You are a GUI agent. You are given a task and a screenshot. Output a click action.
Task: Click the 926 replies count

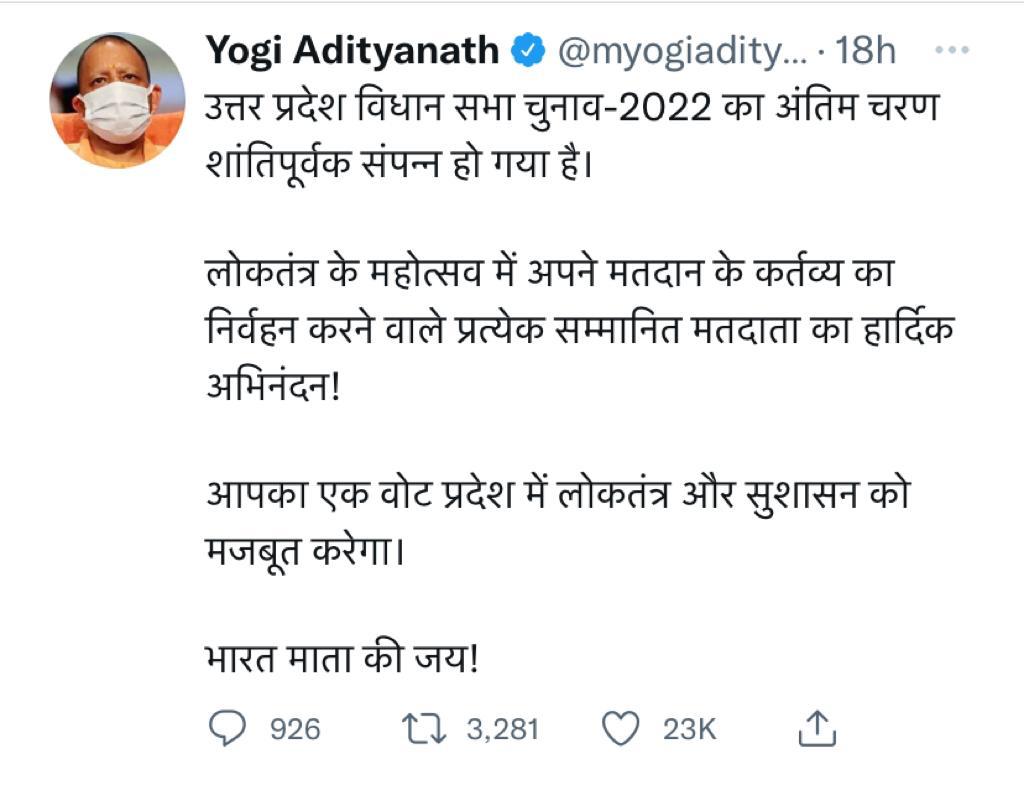click(x=295, y=730)
